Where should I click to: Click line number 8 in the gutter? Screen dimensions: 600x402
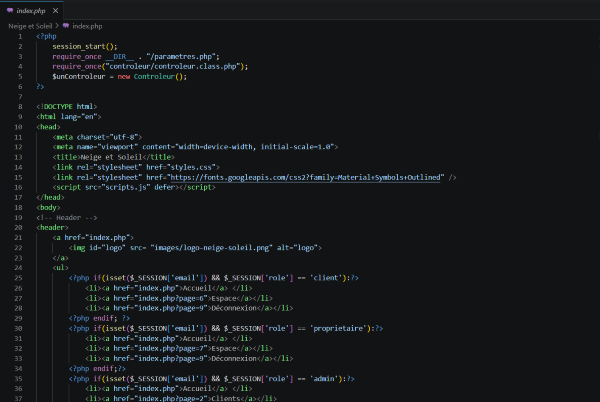[20, 107]
